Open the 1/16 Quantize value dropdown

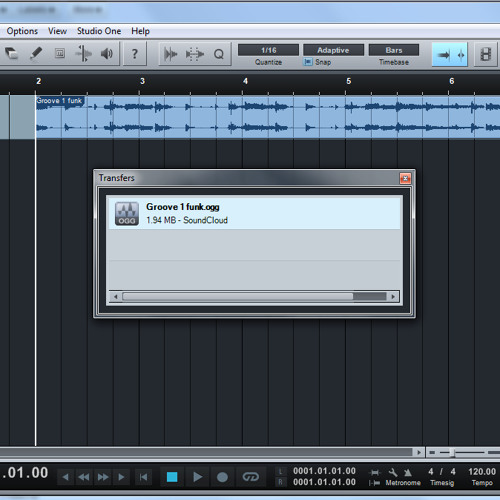[x=268, y=50]
